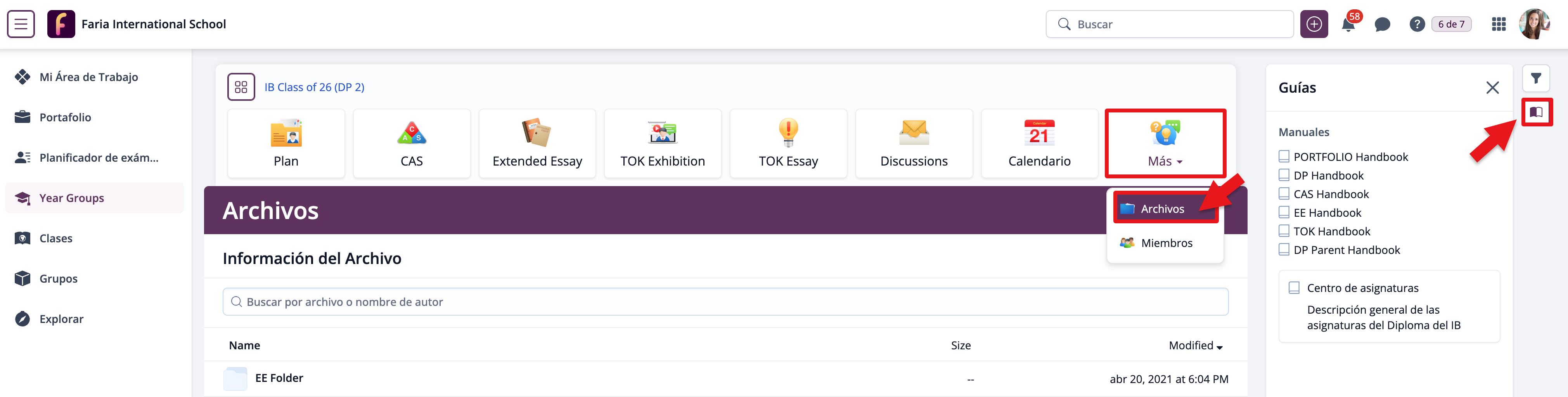Click the file search input field
Image resolution: width=1568 pixels, height=397 pixels.
pyautogui.click(x=724, y=302)
